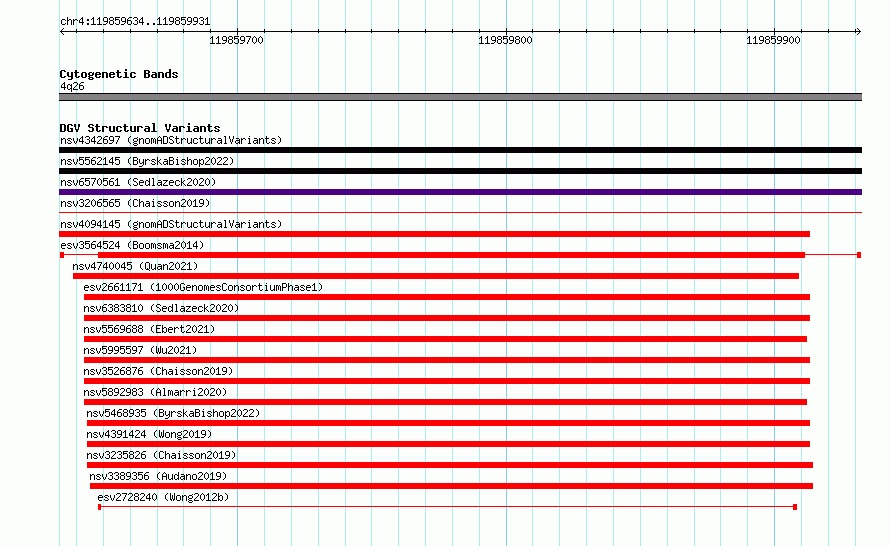Select the red bar for nsv6383810
Viewport: 890px width, 546px height.
pos(447,318)
